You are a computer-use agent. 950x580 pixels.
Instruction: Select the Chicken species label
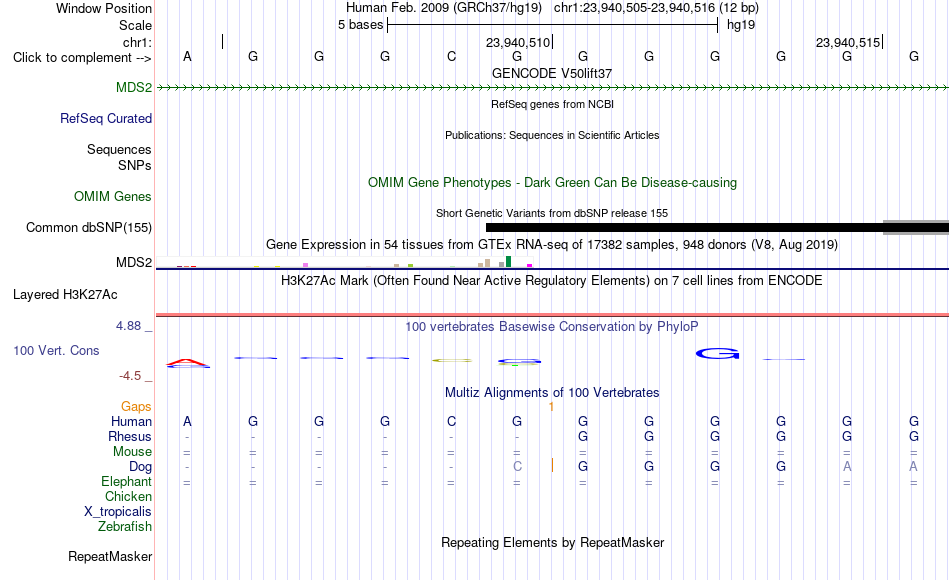click(x=128, y=496)
